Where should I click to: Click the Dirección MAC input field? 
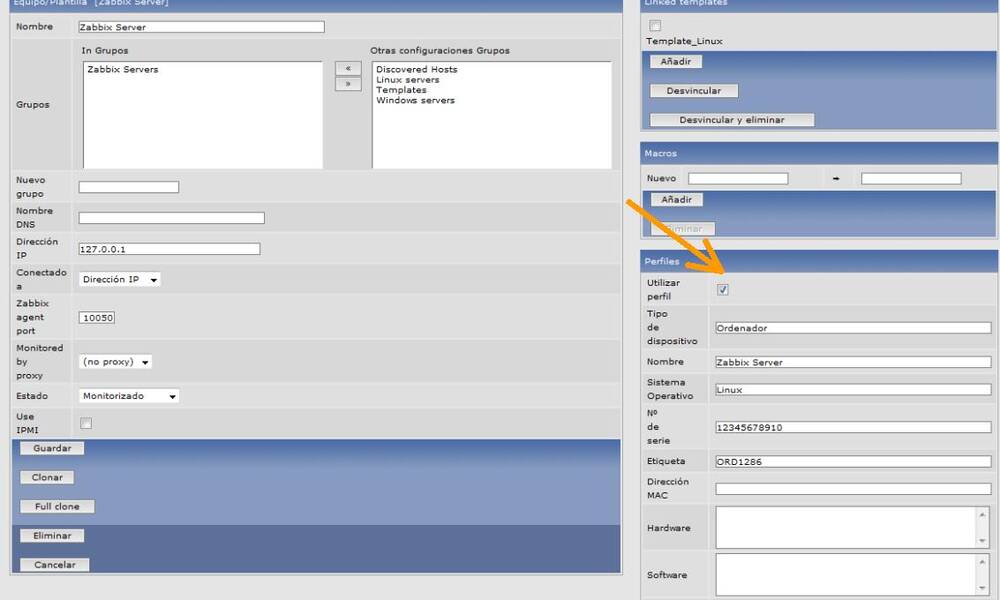pyautogui.click(x=852, y=489)
